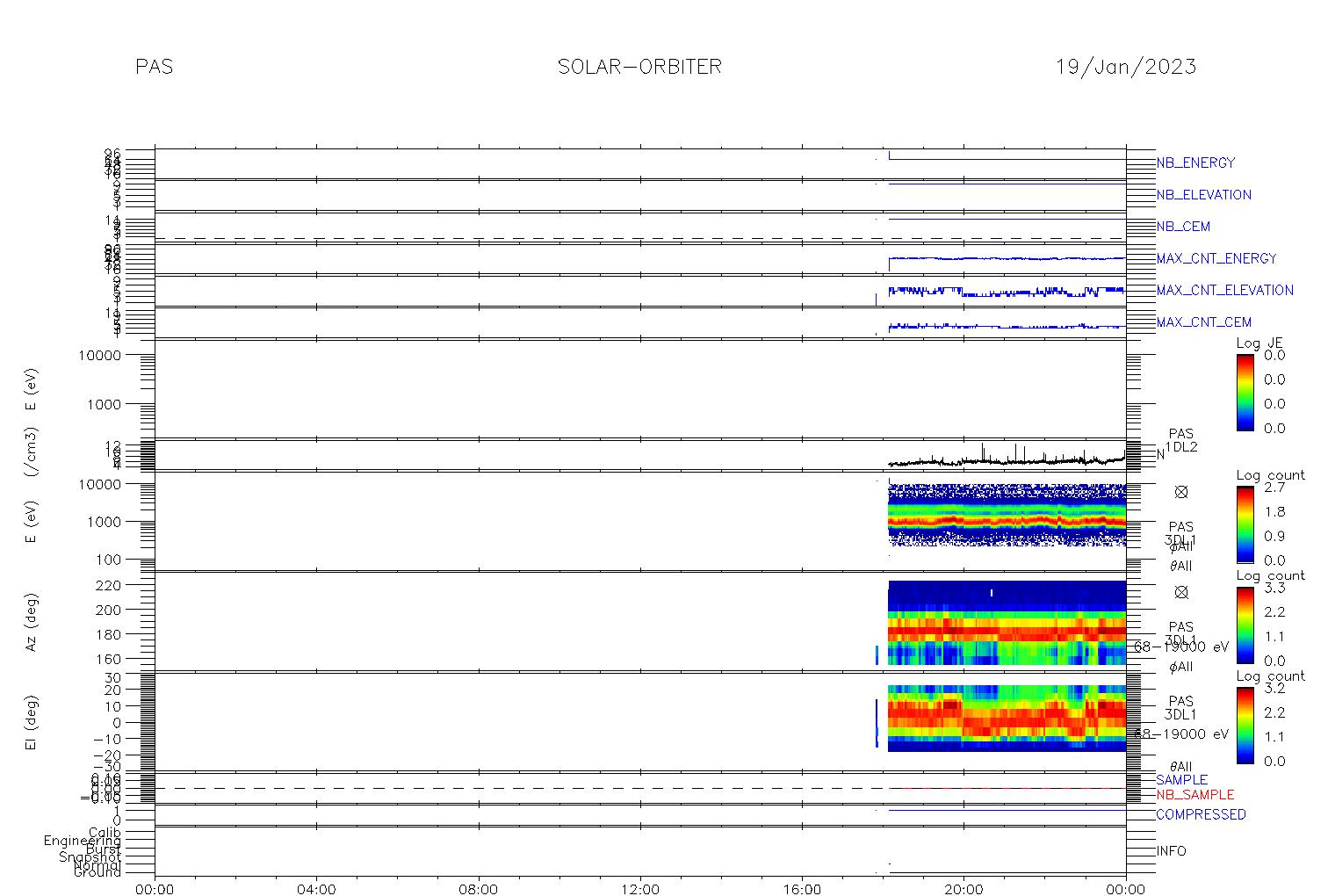Click the 3.3 colorbar maximum value
The height and width of the screenshot is (896, 1328).
click(x=1274, y=588)
